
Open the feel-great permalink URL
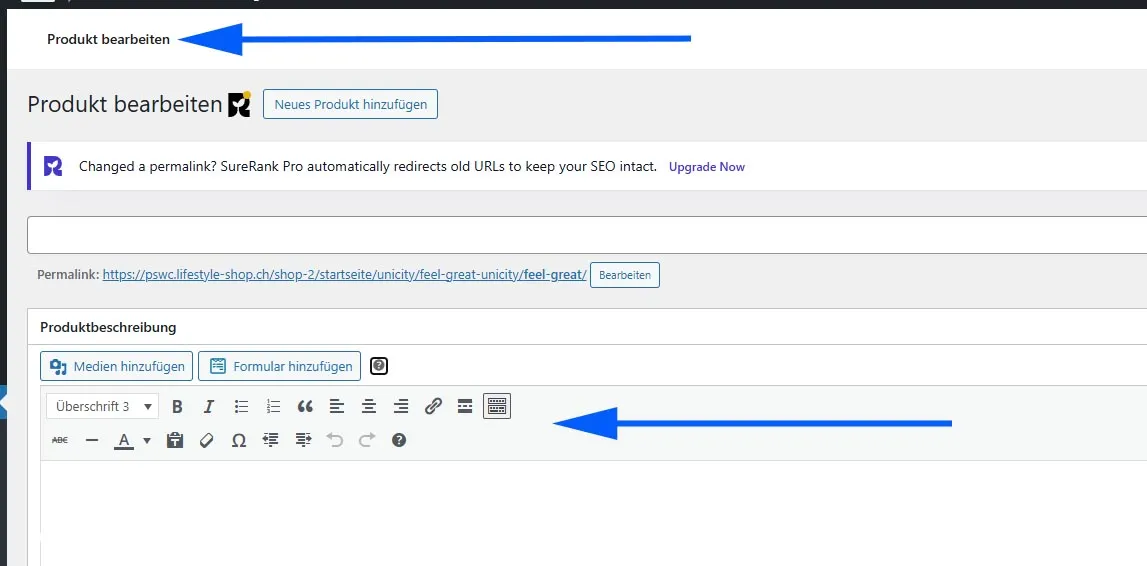pyautogui.click(x=345, y=275)
